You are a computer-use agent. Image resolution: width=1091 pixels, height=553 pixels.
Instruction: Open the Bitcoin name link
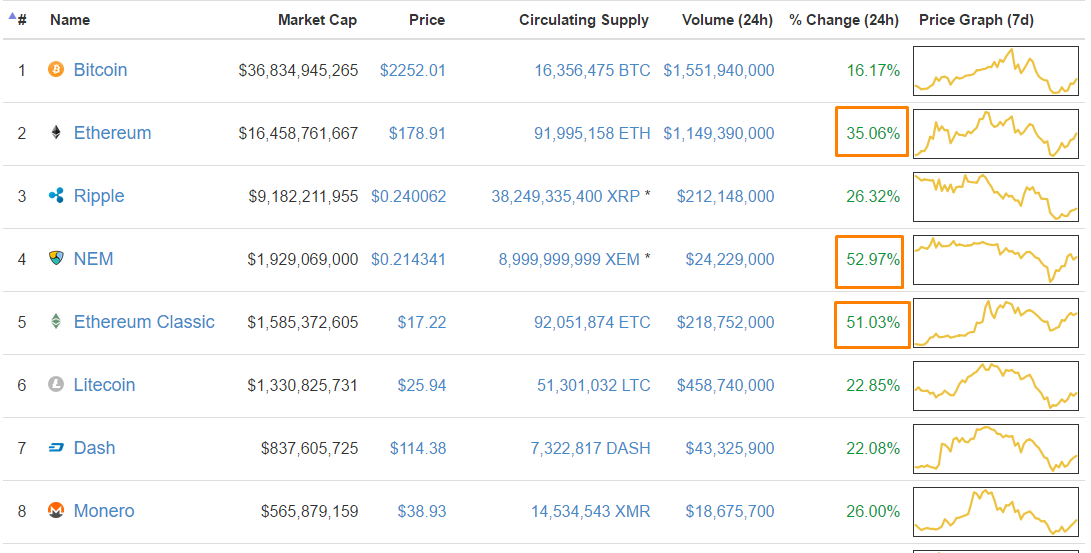pos(100,70)
